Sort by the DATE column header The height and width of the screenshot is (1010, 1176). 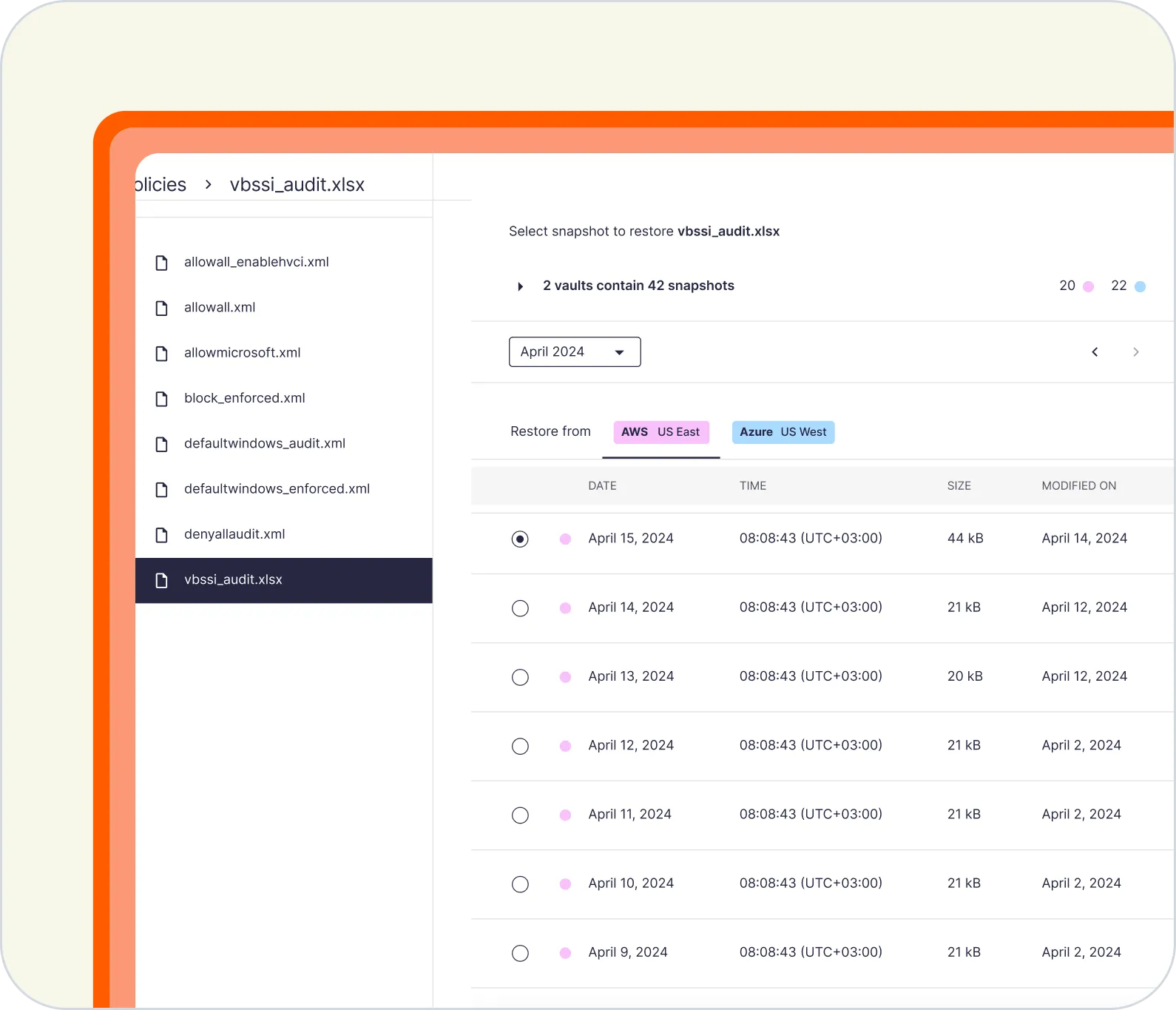(x=602, y=486)
